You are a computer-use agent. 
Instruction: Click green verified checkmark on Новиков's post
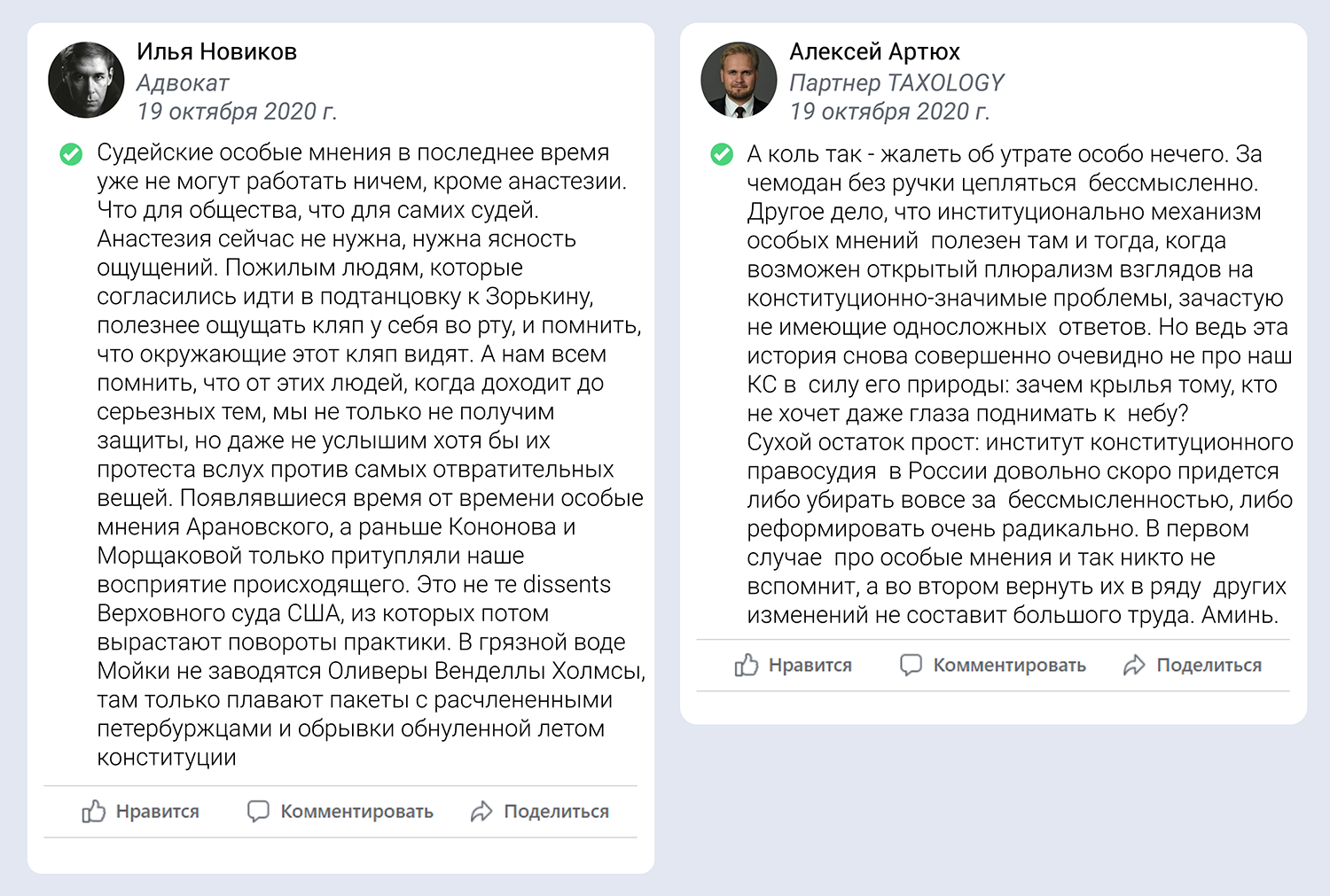click(71, 153)
